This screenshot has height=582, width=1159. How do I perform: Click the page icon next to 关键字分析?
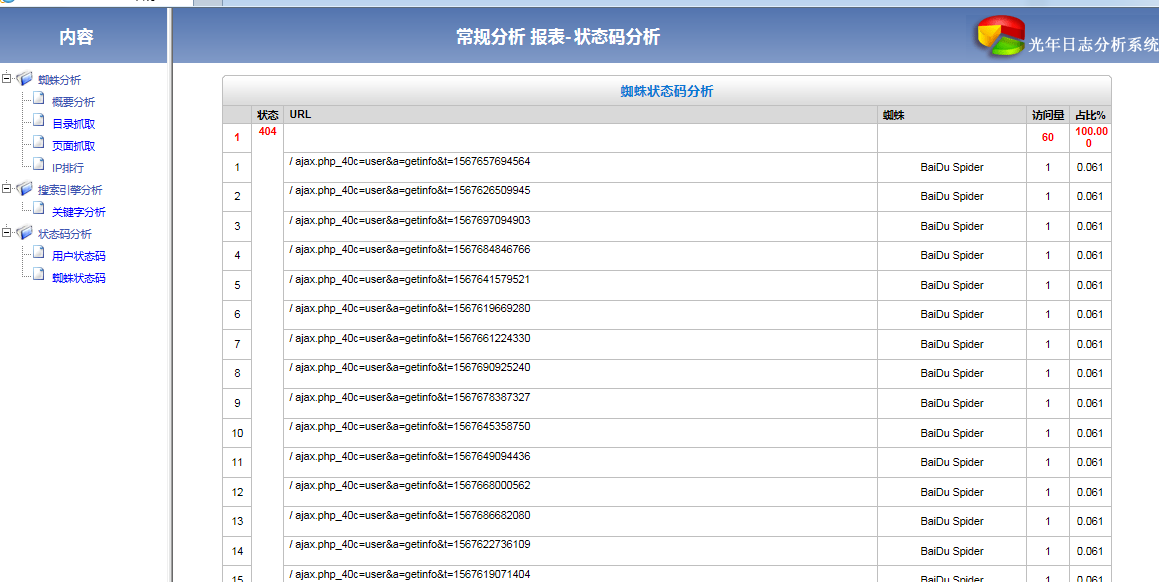(x=38, y=210)
